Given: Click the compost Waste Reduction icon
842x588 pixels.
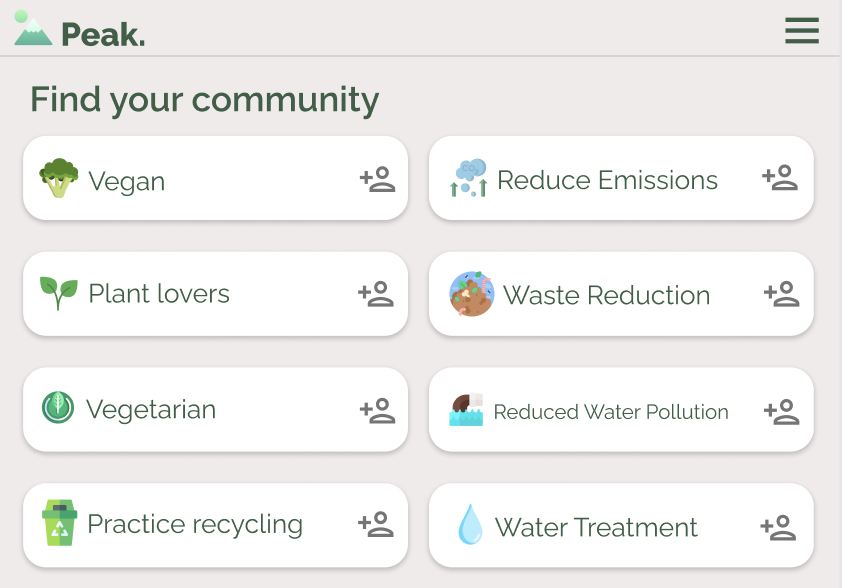Looking at the screenshot, I should click(x=471, y=294).
